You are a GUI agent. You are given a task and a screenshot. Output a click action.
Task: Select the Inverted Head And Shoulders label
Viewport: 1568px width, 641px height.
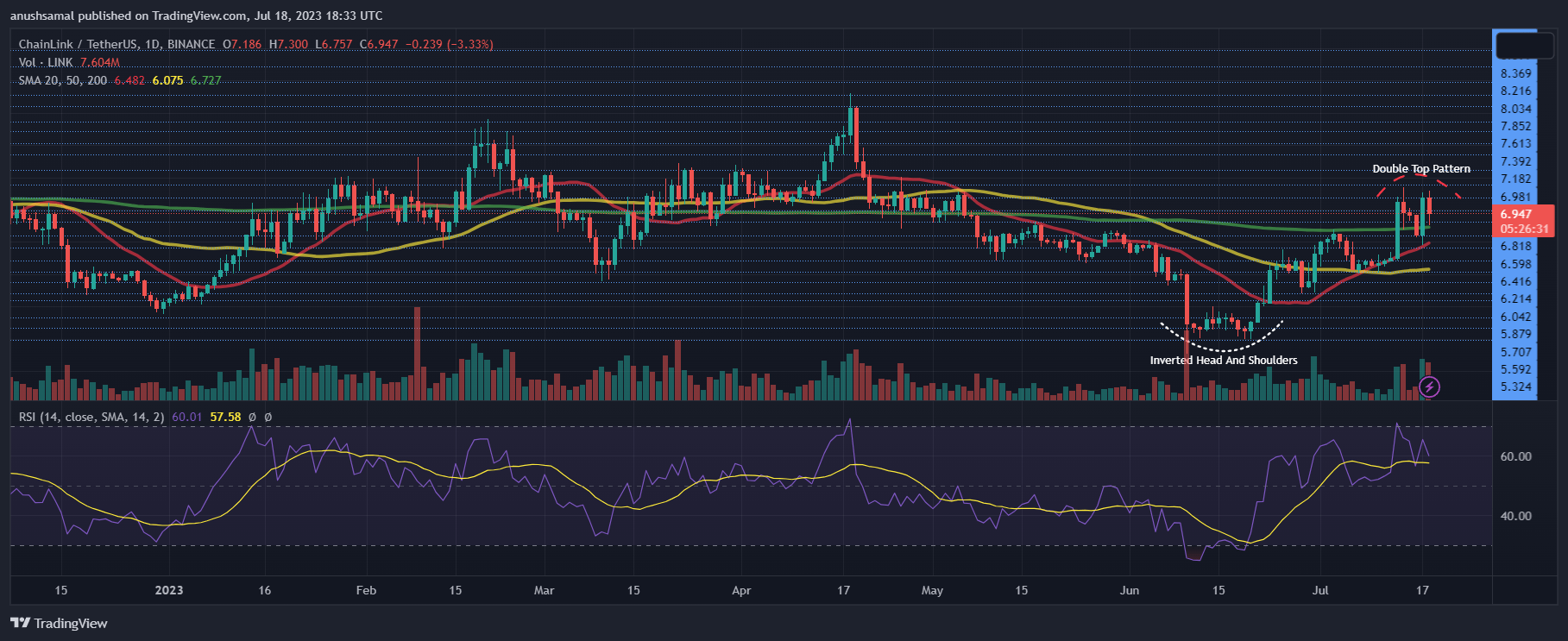pyautogui.click(x=1223, y=361)
